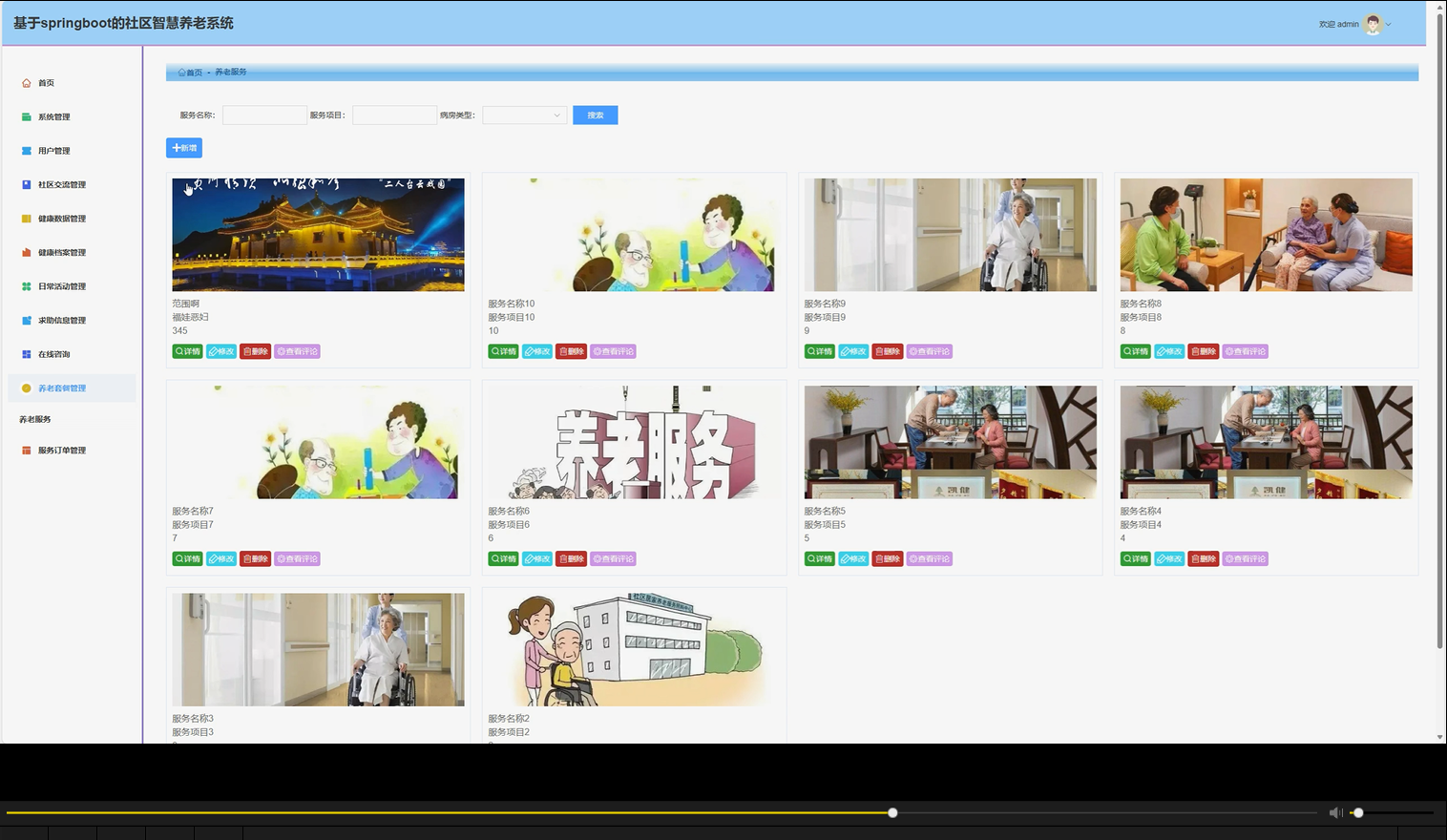Click 修改 button for 服务名称5
1447x840 pixels.
coord(853,559)
